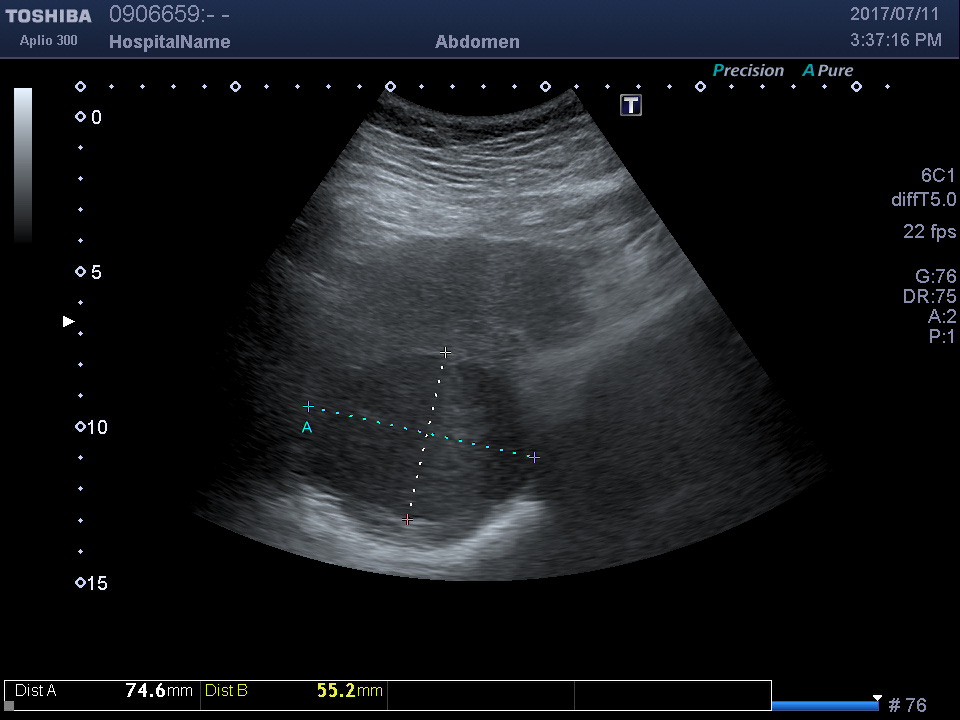
Task: Select the right caliper cross of line A
Action: tap(534, 457)
